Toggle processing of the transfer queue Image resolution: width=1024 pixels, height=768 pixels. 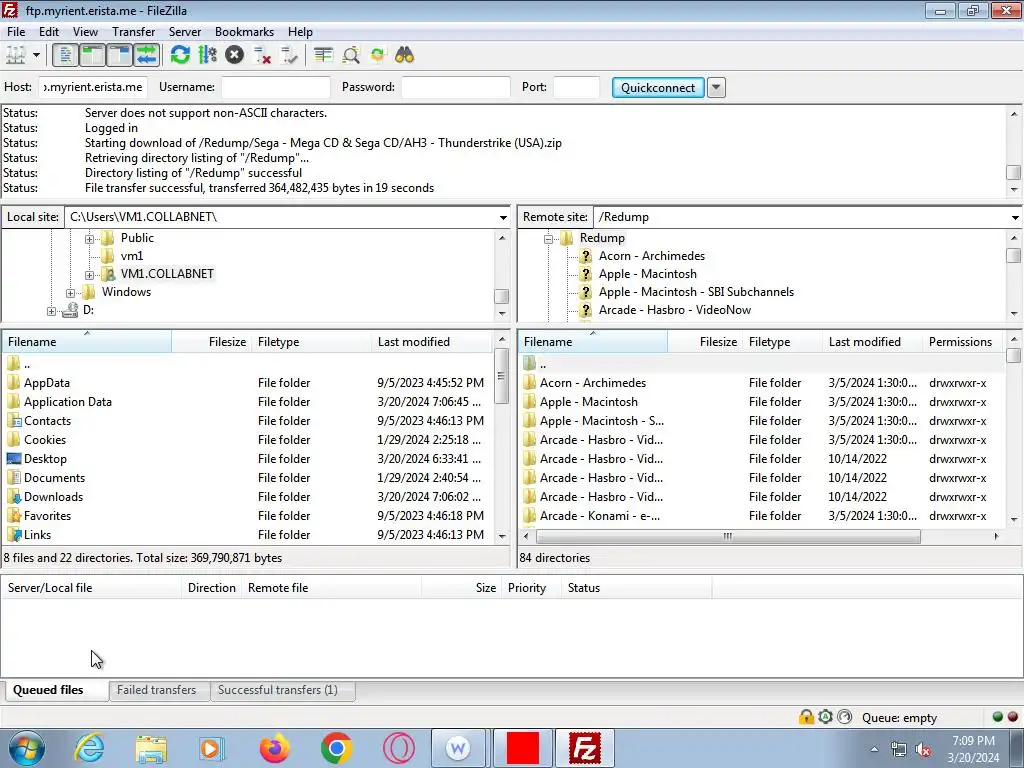tap(208, 56)
